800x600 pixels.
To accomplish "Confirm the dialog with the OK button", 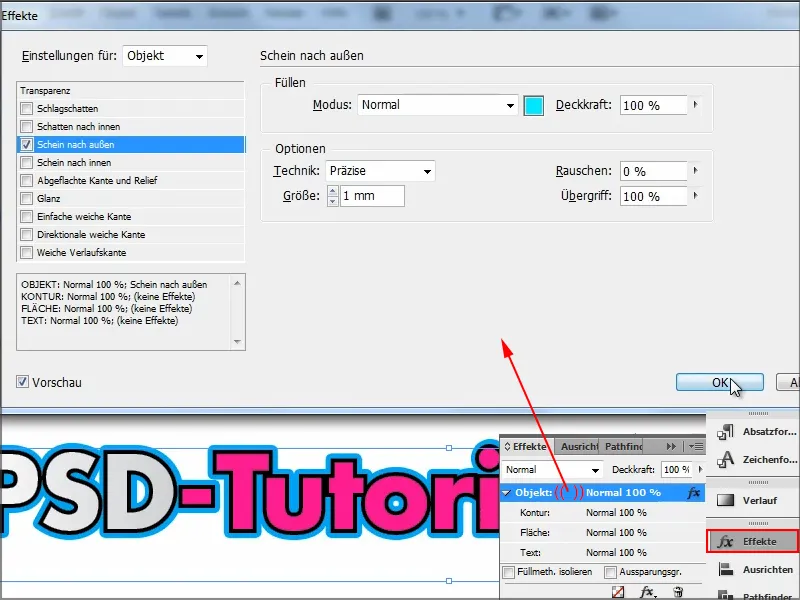I will pyautogui.click(x=719, y=382).
